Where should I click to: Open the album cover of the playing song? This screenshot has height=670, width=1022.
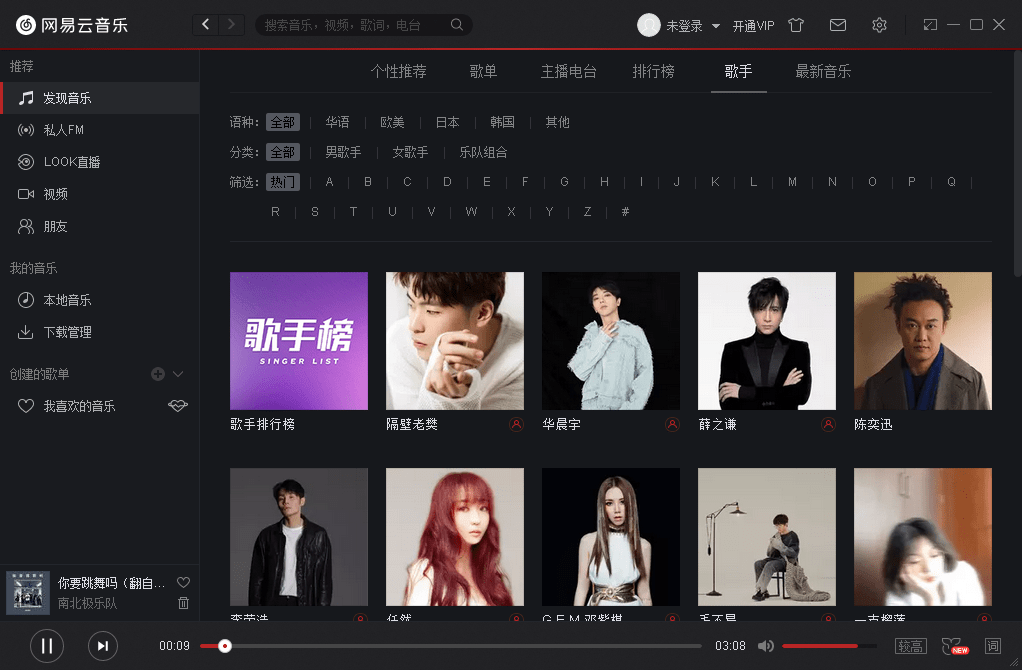[x=28, y=593]
